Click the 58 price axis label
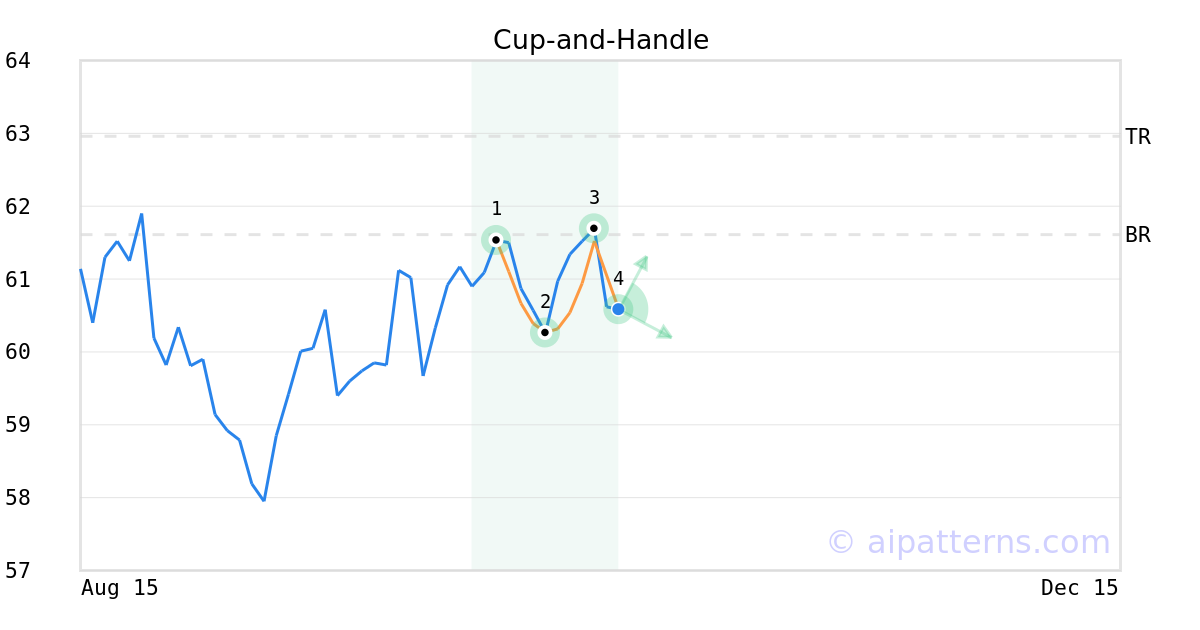 pyautogui.click(x=18, y=498)
